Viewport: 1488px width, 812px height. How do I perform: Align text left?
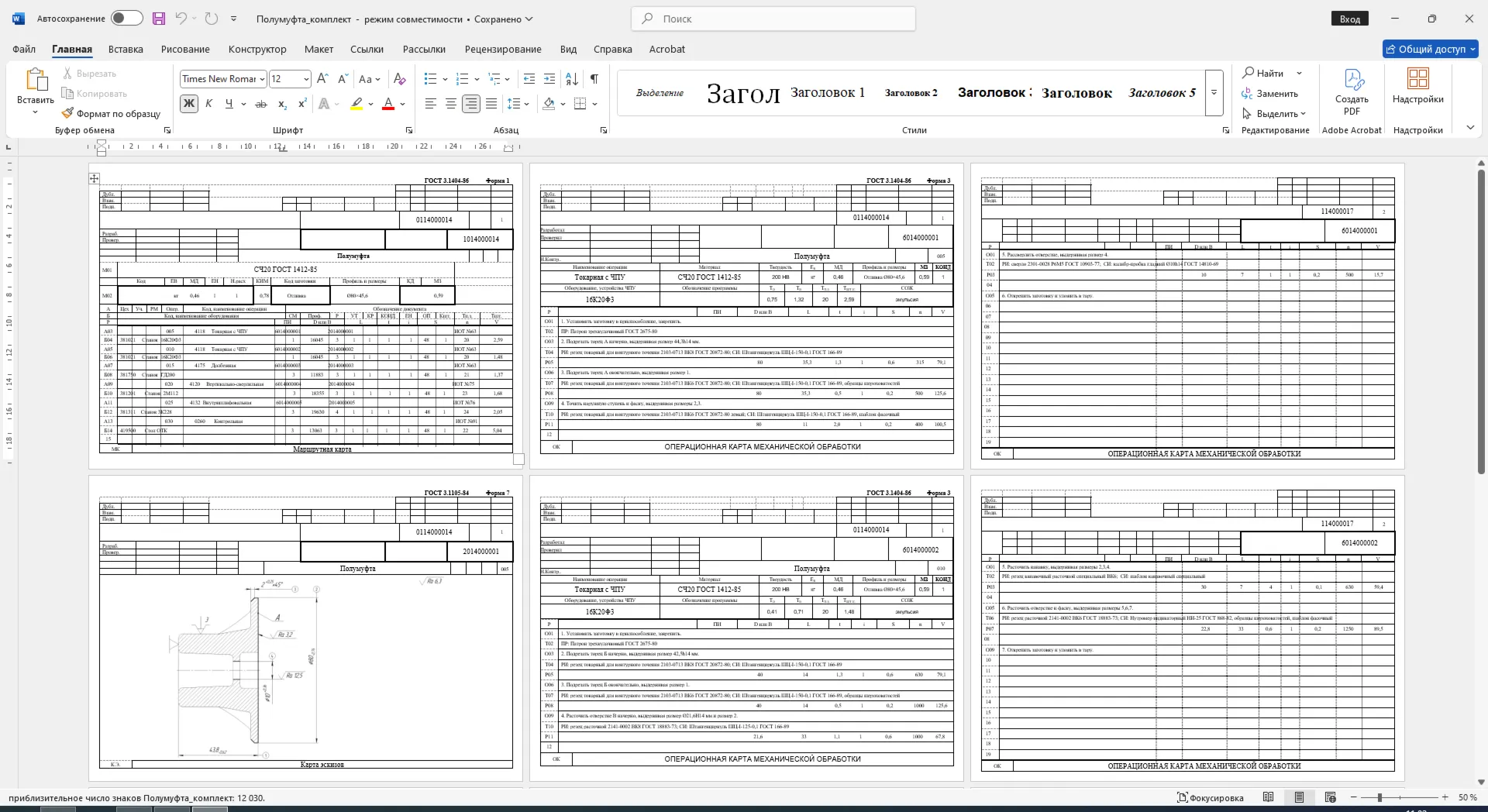pyautogui.click(x=431, y=104)
